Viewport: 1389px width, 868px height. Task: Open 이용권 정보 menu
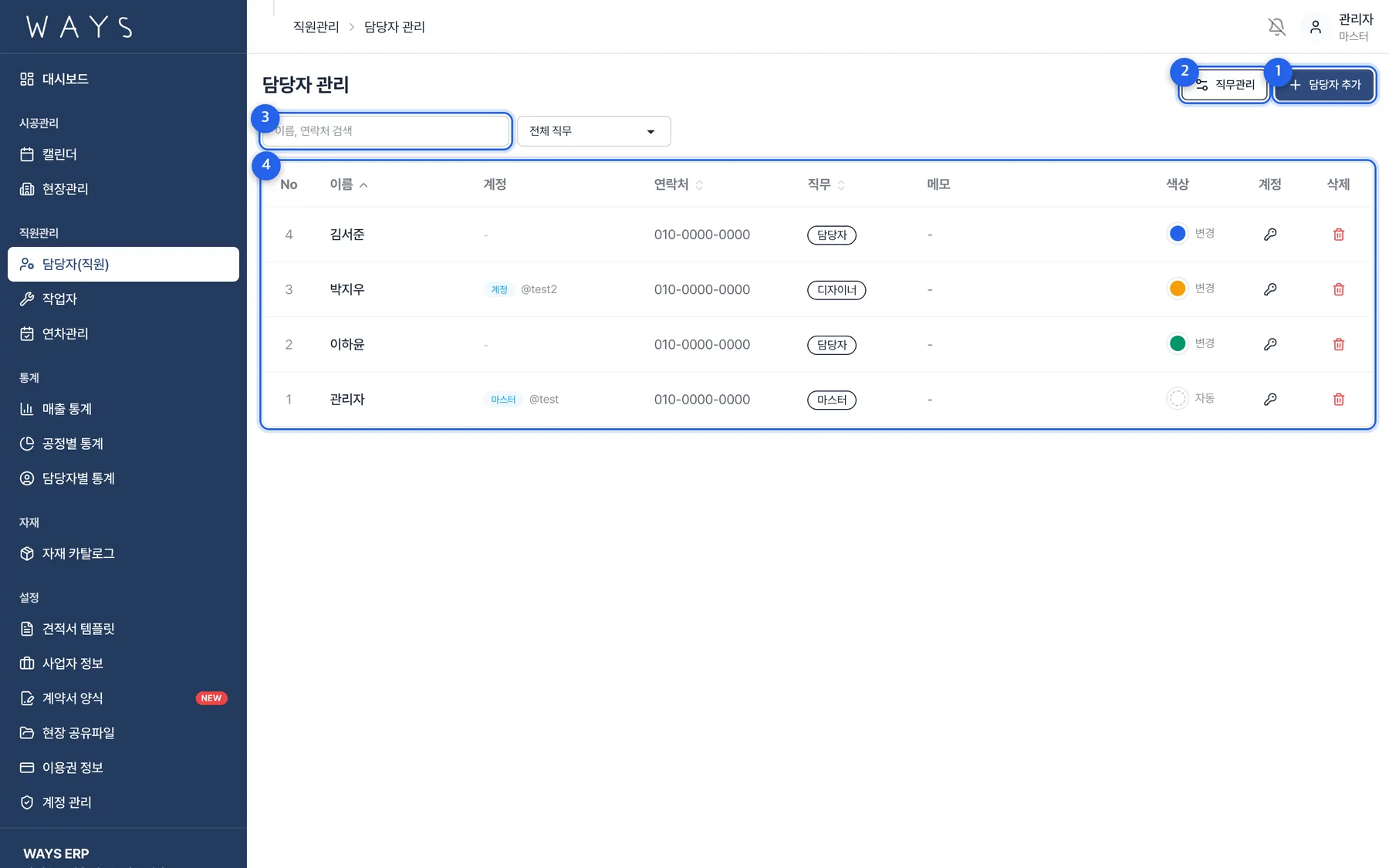coord(123,768)
